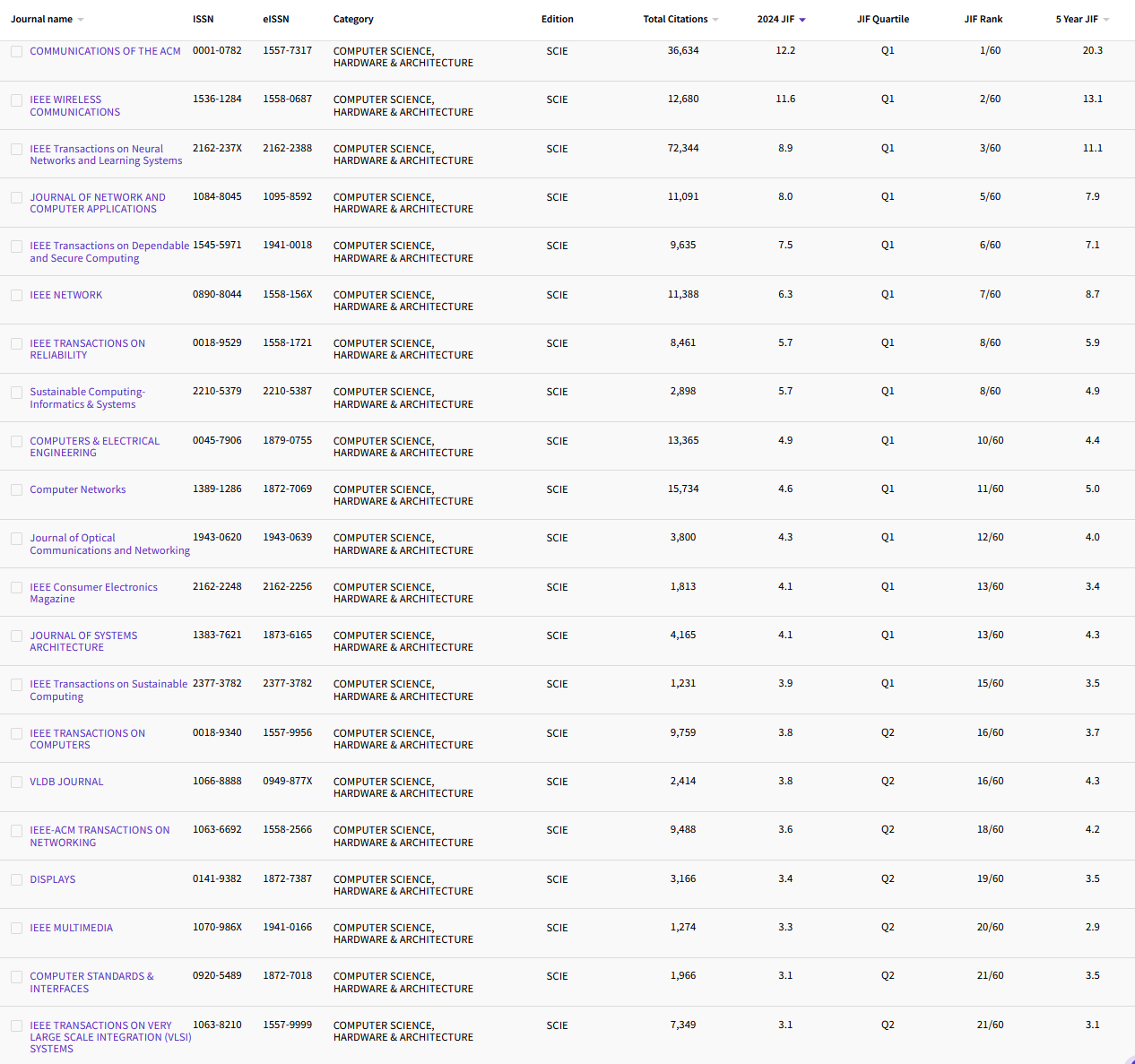Check the Computer Networks row checkbox
The image size is (1135, 1064).
click(x=16, y=489)
